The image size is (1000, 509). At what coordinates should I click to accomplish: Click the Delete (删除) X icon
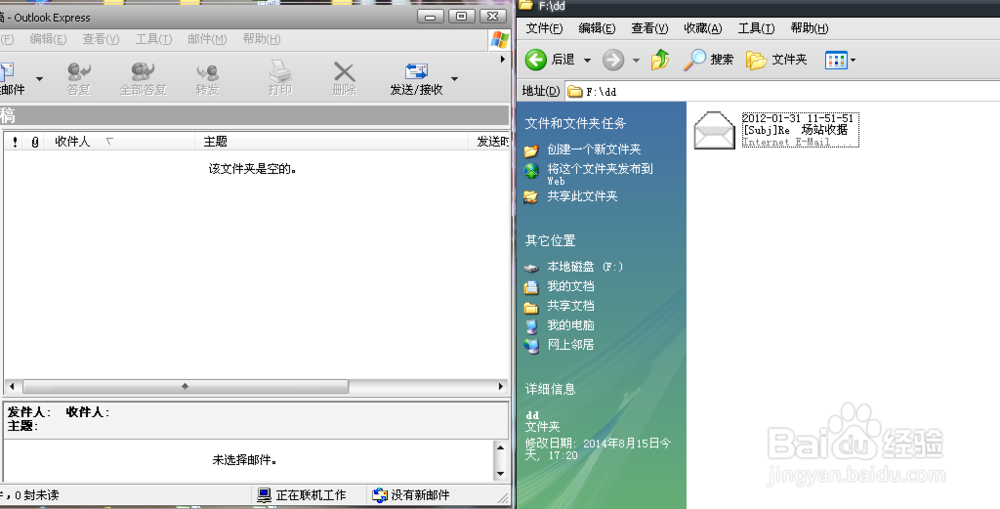coord(344,71)
